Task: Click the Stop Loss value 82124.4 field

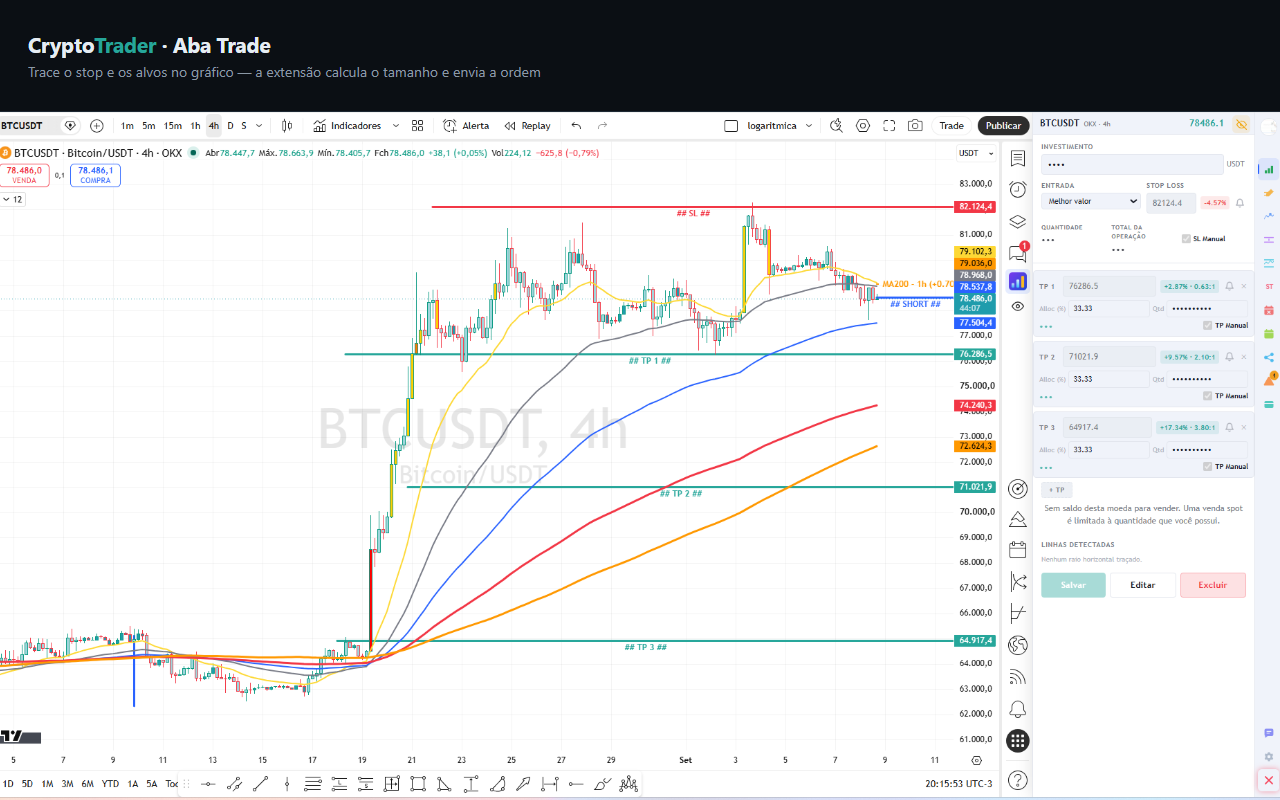Action: pyautogui.click(x=1171, y=203)
